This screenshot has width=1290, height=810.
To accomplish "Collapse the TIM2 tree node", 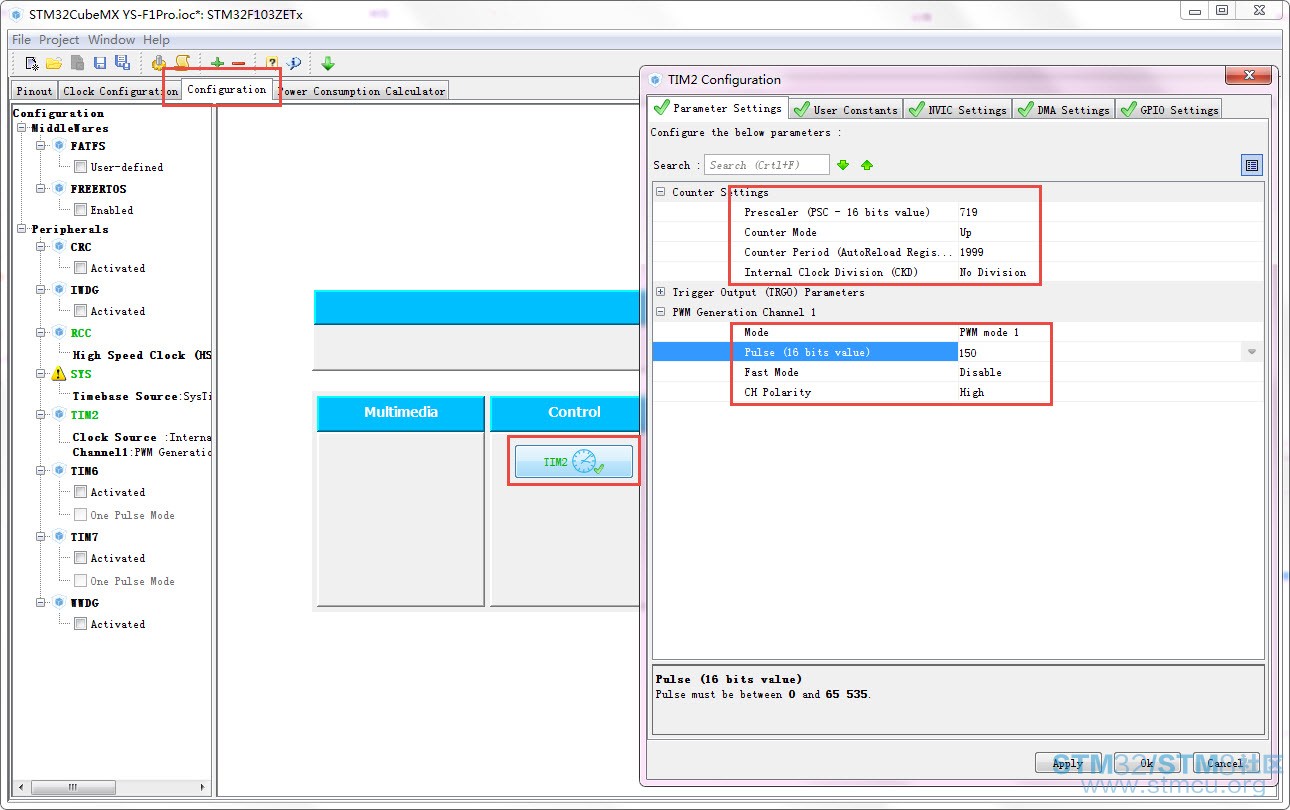I will pyautogui.click(x=42, y=415).
